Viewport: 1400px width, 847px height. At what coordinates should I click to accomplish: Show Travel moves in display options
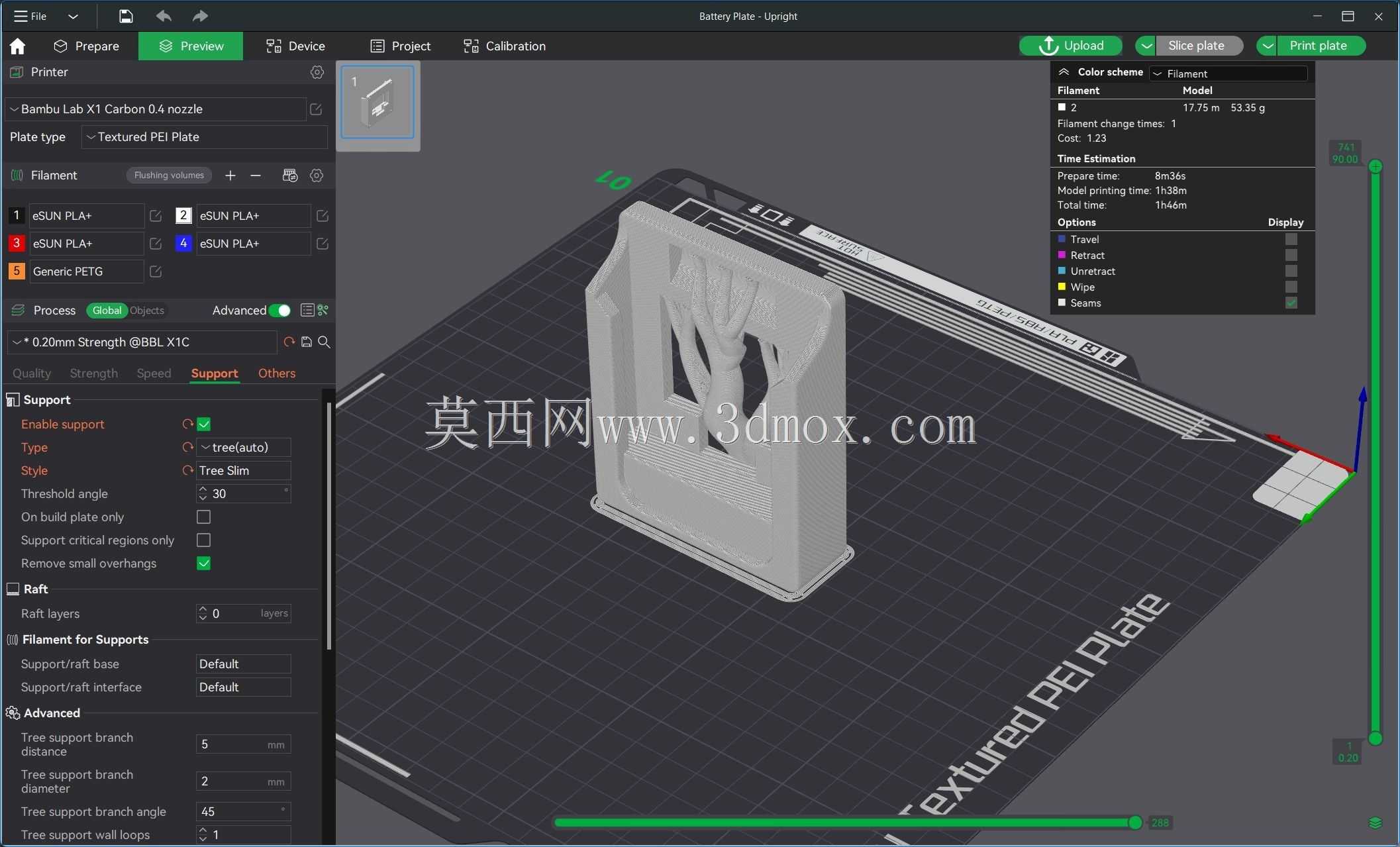point(1291,240)
